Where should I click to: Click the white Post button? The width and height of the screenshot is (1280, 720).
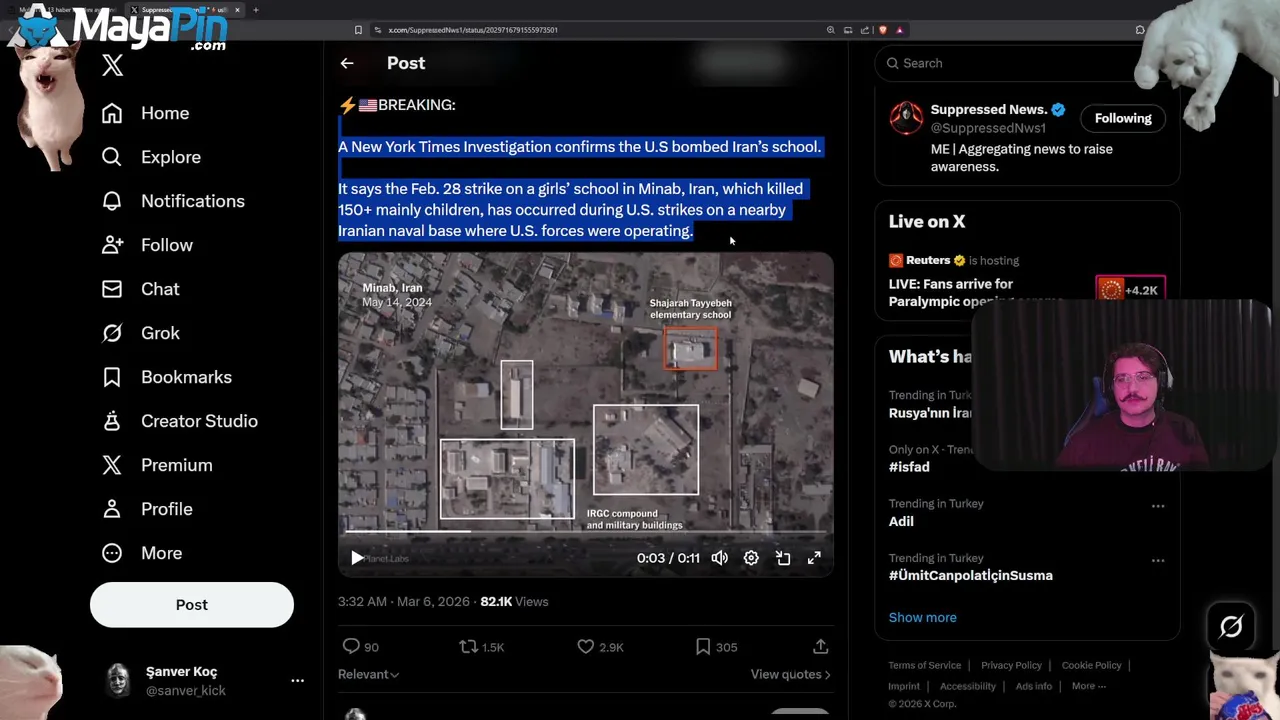[x=192, y=605]
